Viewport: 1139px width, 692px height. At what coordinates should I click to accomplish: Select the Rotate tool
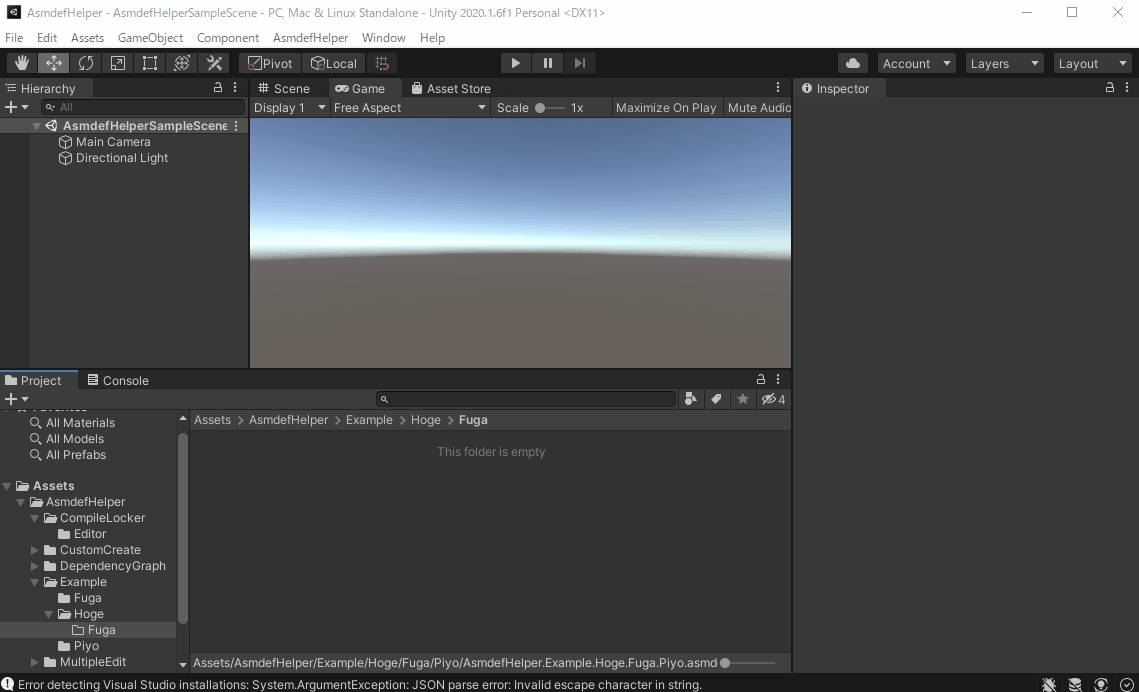86,63
